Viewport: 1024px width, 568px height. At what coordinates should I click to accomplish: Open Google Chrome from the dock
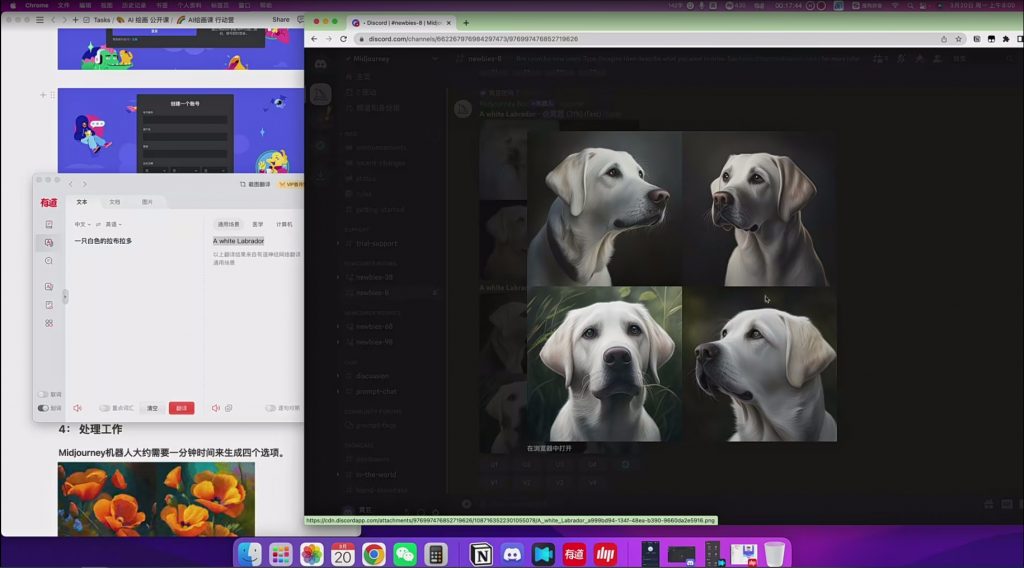(x=374, y=554)
